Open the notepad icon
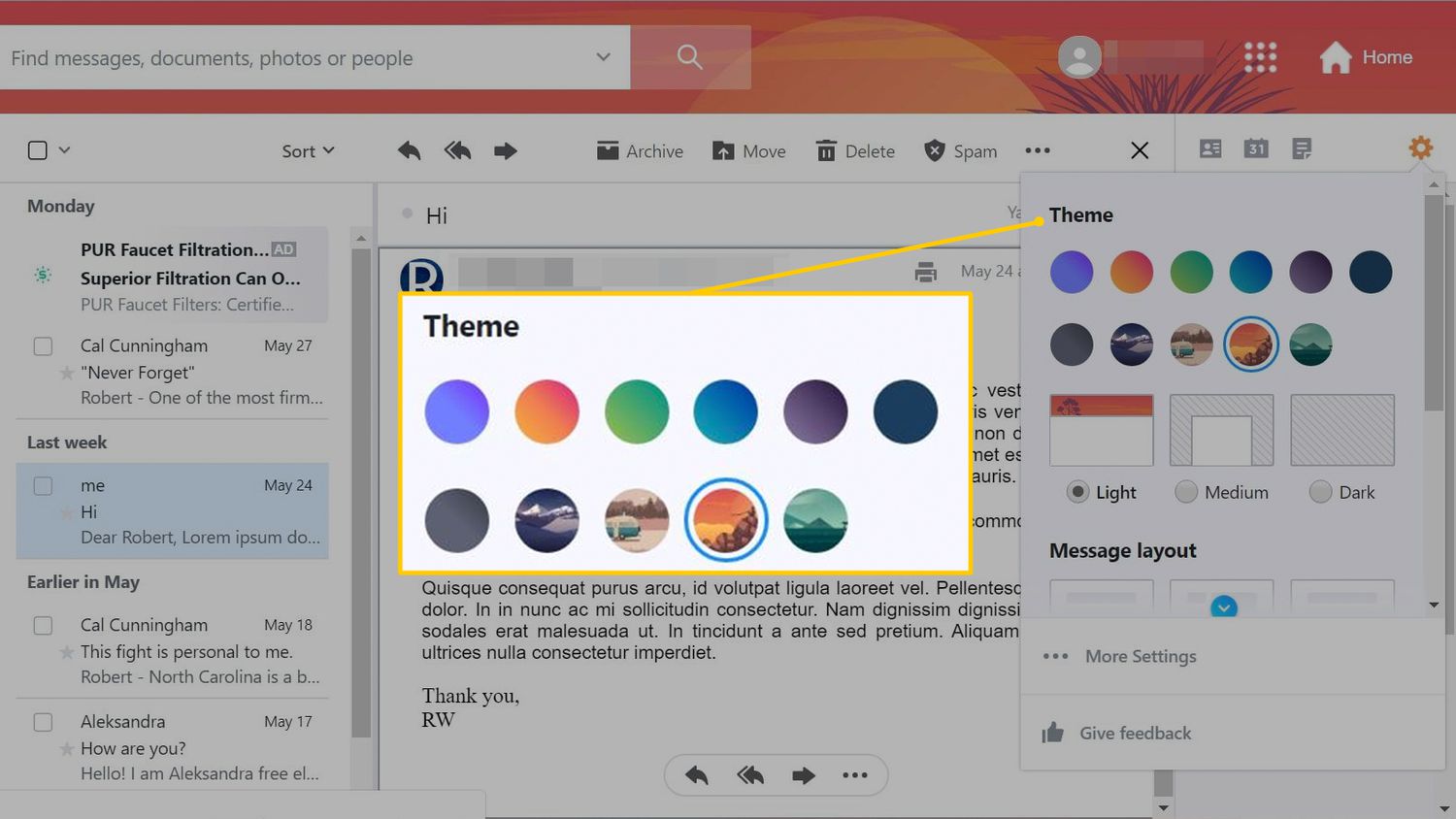This screenshot has width=1456, height=819. coord(1302,148)
